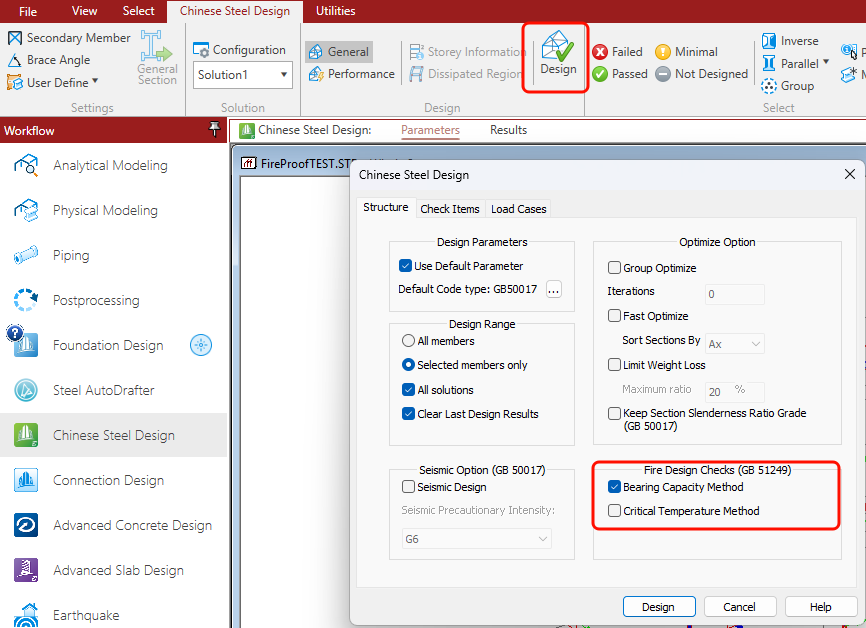Enable Critical Temperature Method checkbox
This screenshot has height=628, width=866.
[615, 511]
